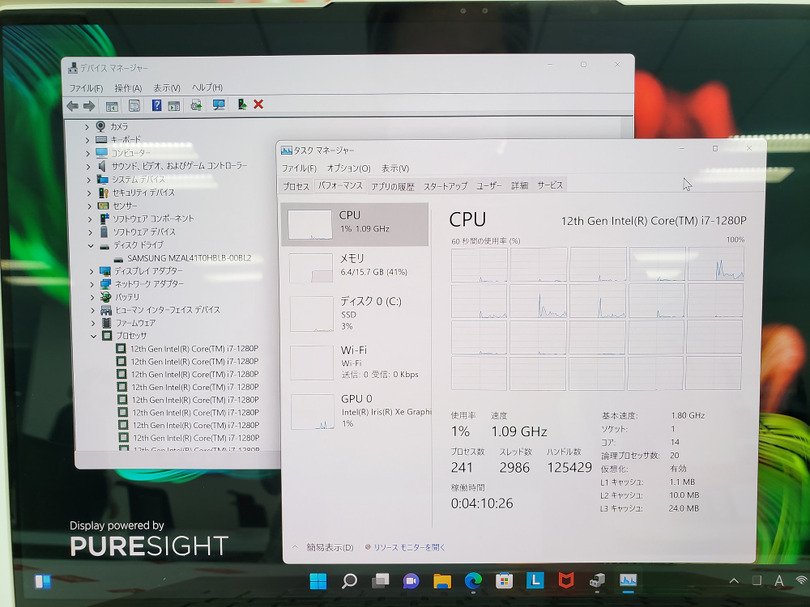This screenshot has height=607, width=810.
Task: Click Back arrow in Device Manager toolbar
Action: point(73,106)
